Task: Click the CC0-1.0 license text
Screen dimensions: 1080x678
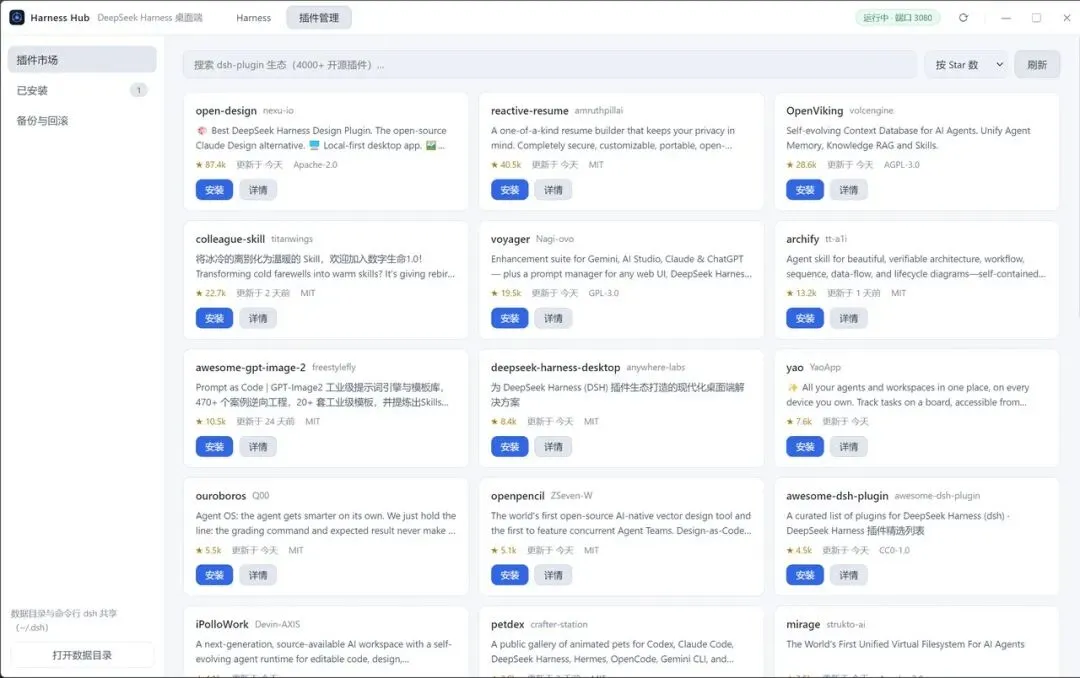Action: 894,551
